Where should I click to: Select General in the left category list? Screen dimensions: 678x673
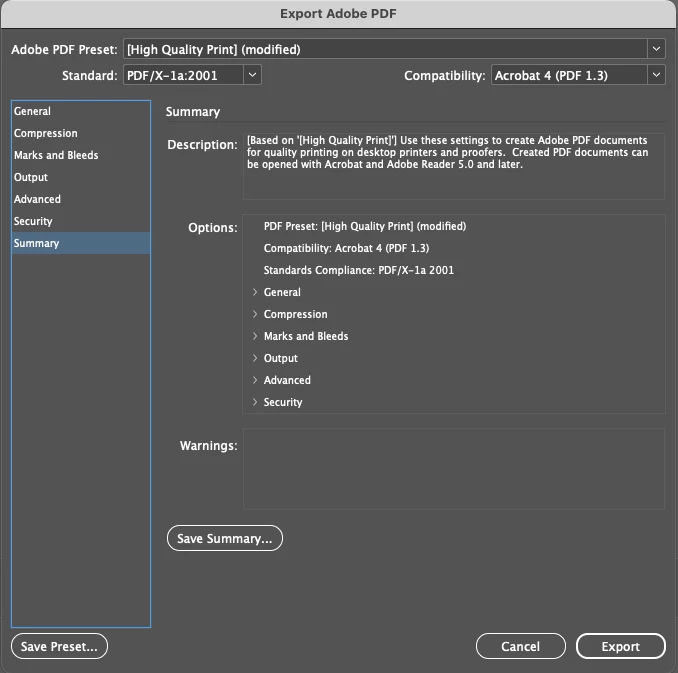tap(81, 111)
